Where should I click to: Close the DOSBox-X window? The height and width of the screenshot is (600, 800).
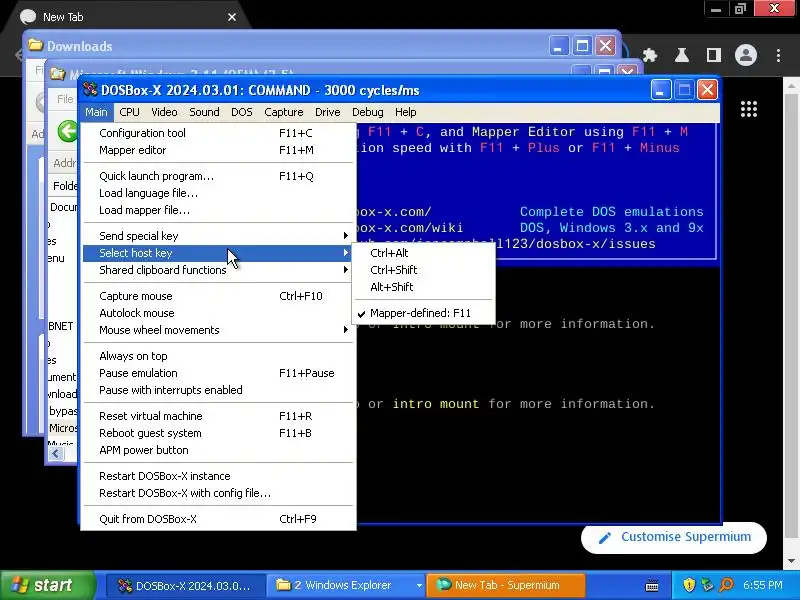click(708, 90)
